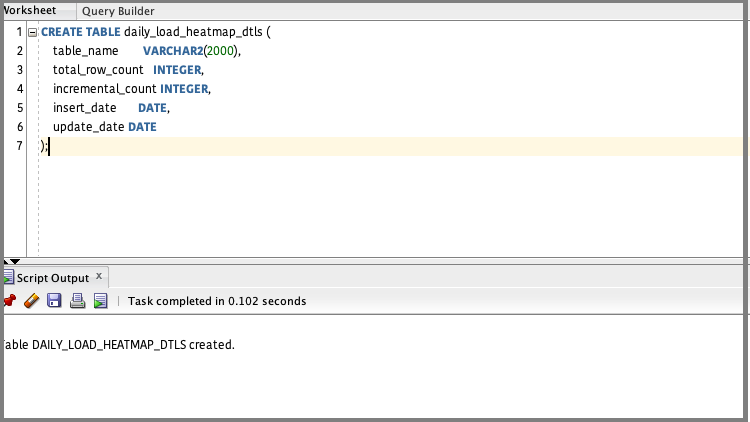Select the Worksheet tab
The height and width of the screenshot is (422, 750).
[30, 11]
